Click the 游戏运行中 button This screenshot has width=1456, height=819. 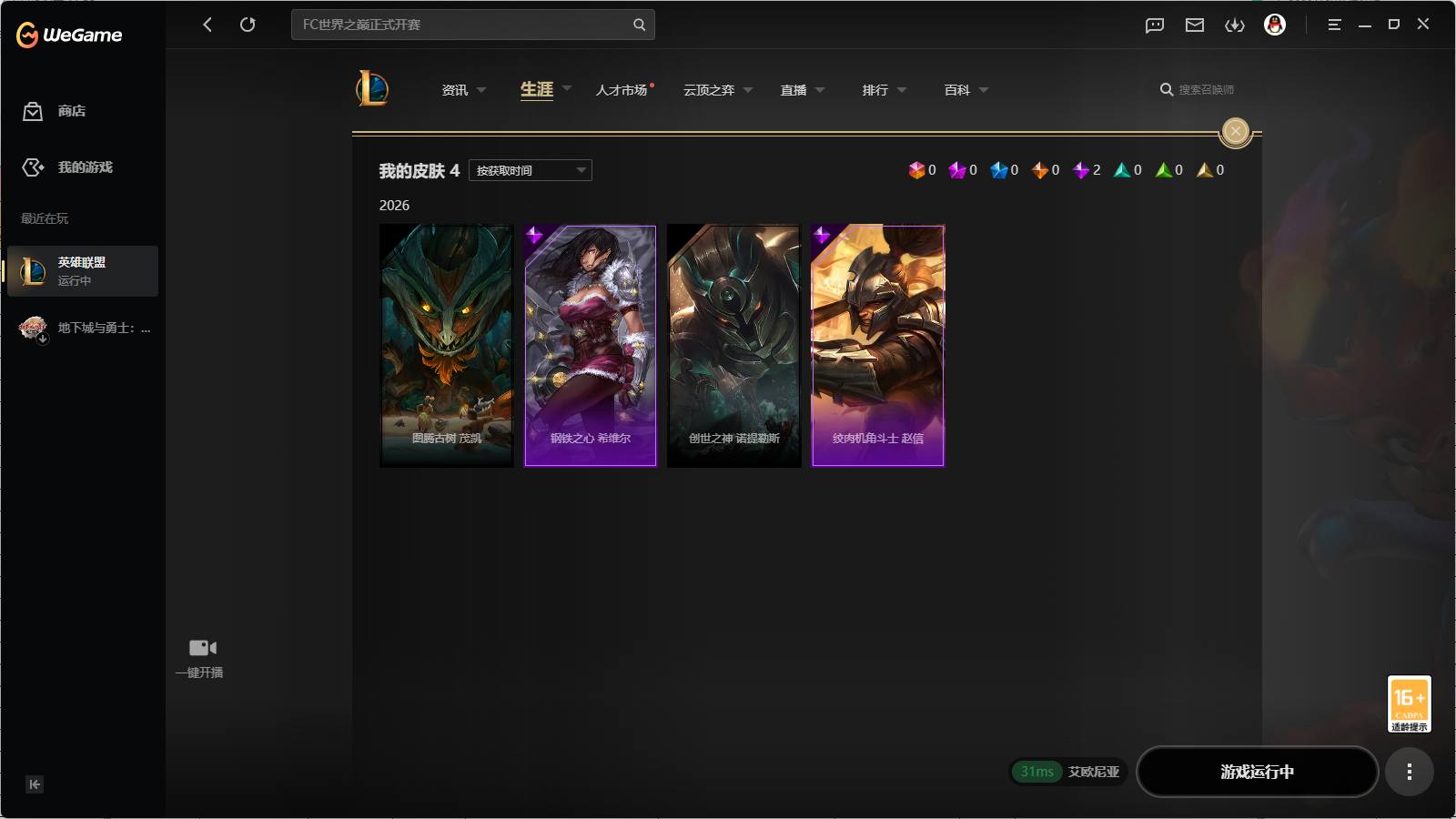[x=1258, y=772]
